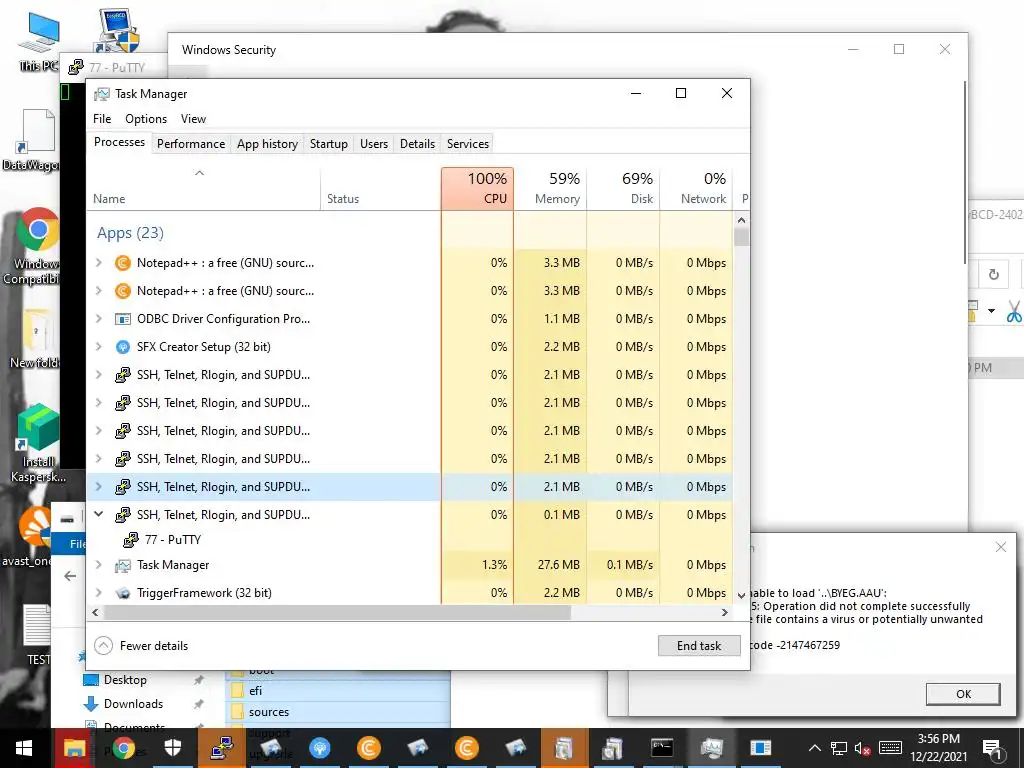The width and height of the screenshot is (1024, 768).
Task: Select the efi folder in File Explorer
Action: click(255, 690)
